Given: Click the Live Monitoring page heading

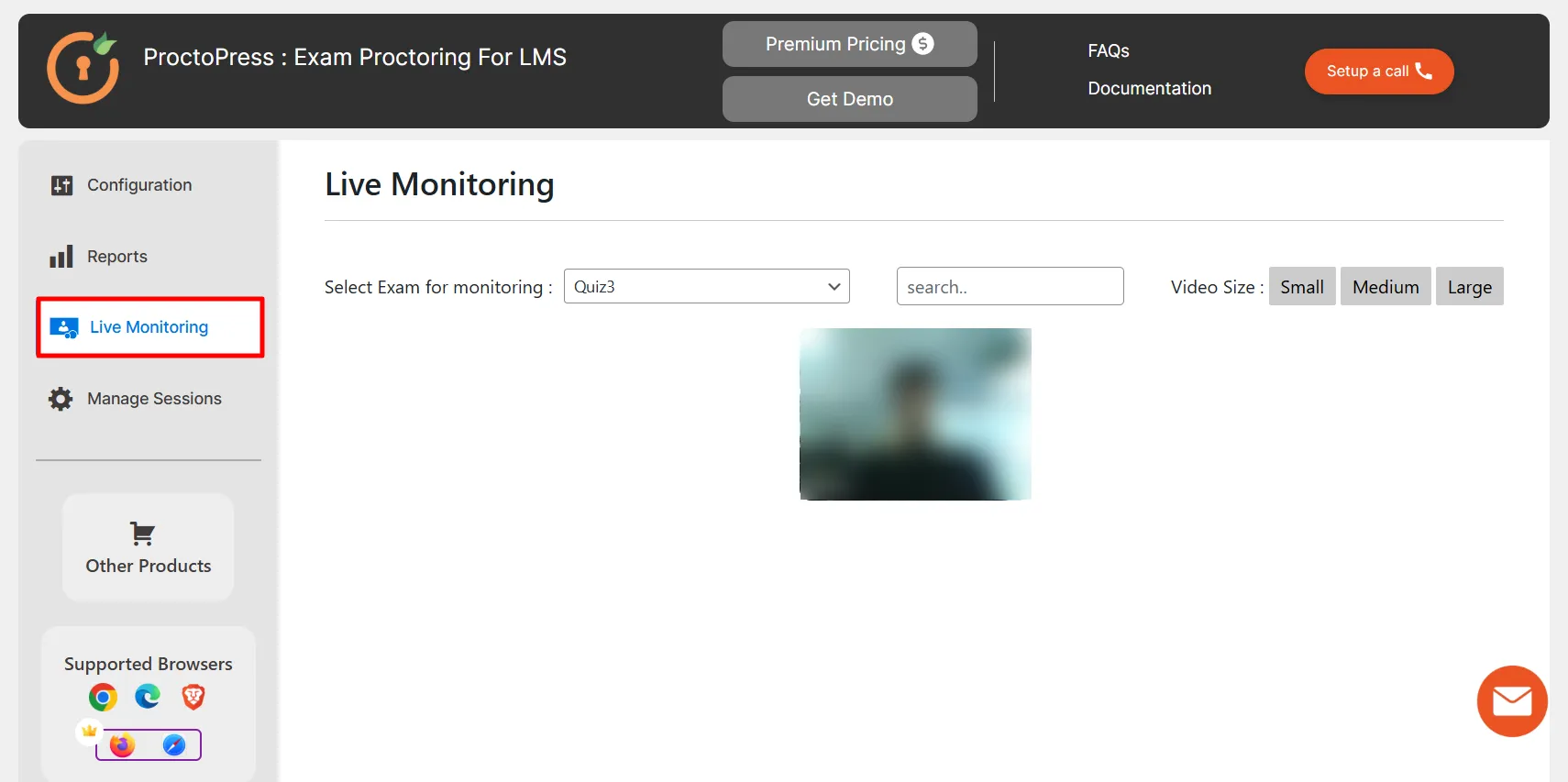Looking at the screenshot, I should click(x=439, y=184).
